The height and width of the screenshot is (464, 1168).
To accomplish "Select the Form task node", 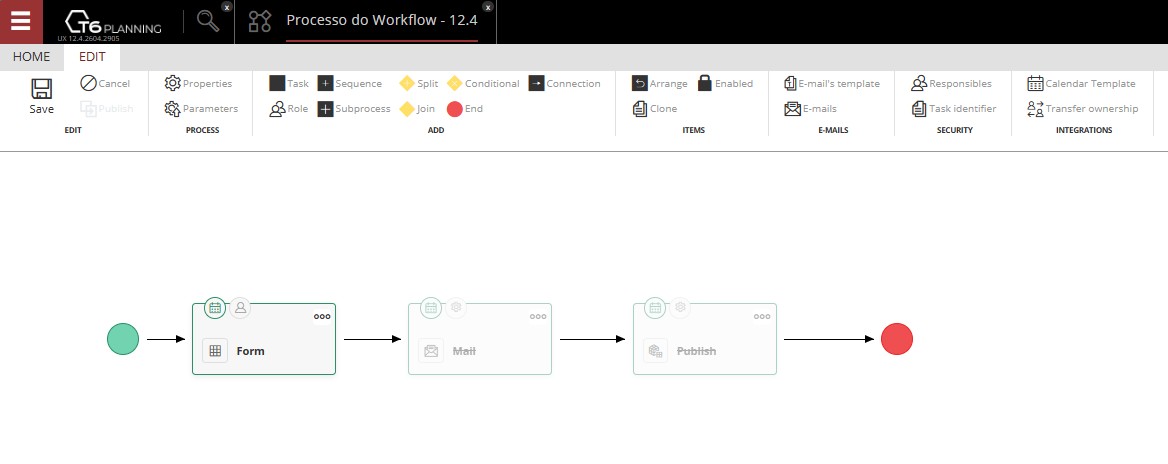I will coord(264,339).
